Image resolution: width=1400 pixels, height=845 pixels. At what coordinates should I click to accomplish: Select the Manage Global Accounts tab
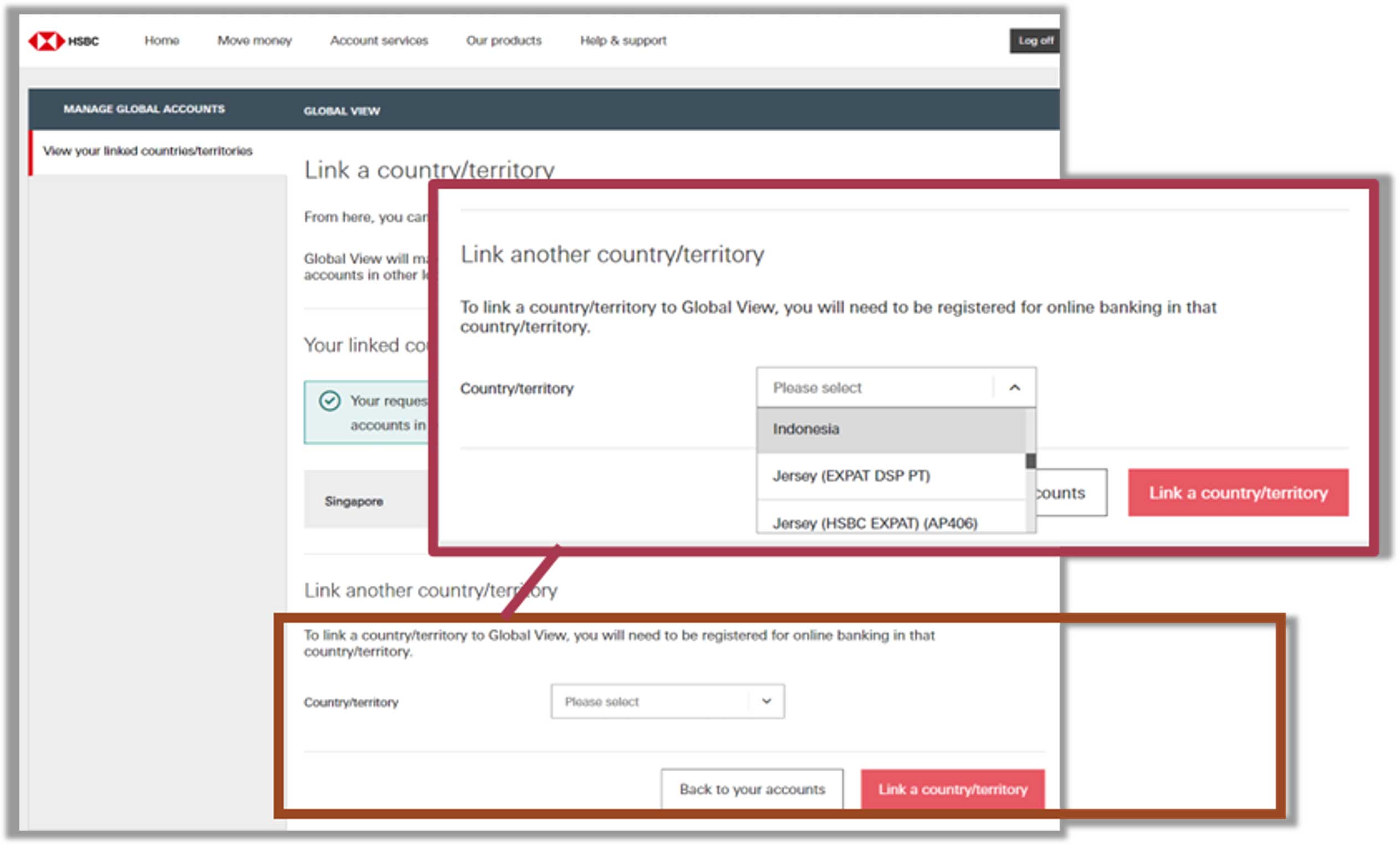(x=144, y=109)
